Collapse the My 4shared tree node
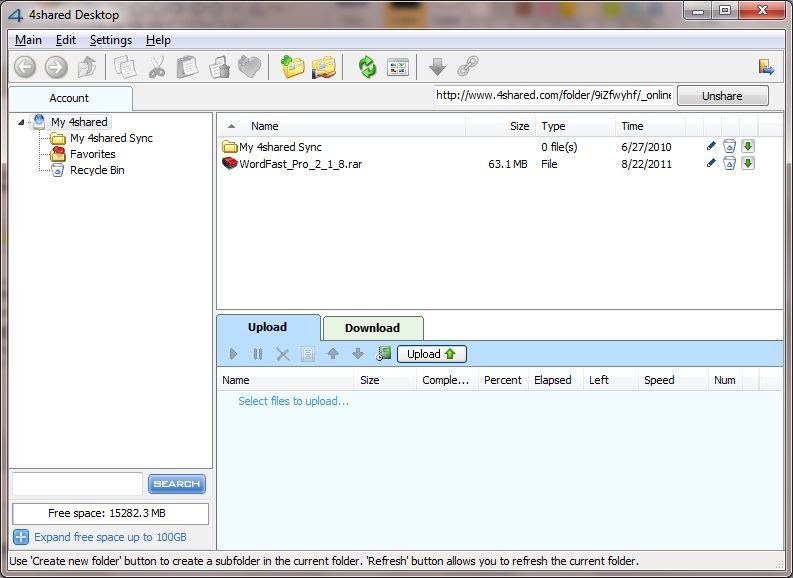 coord(21,122)
